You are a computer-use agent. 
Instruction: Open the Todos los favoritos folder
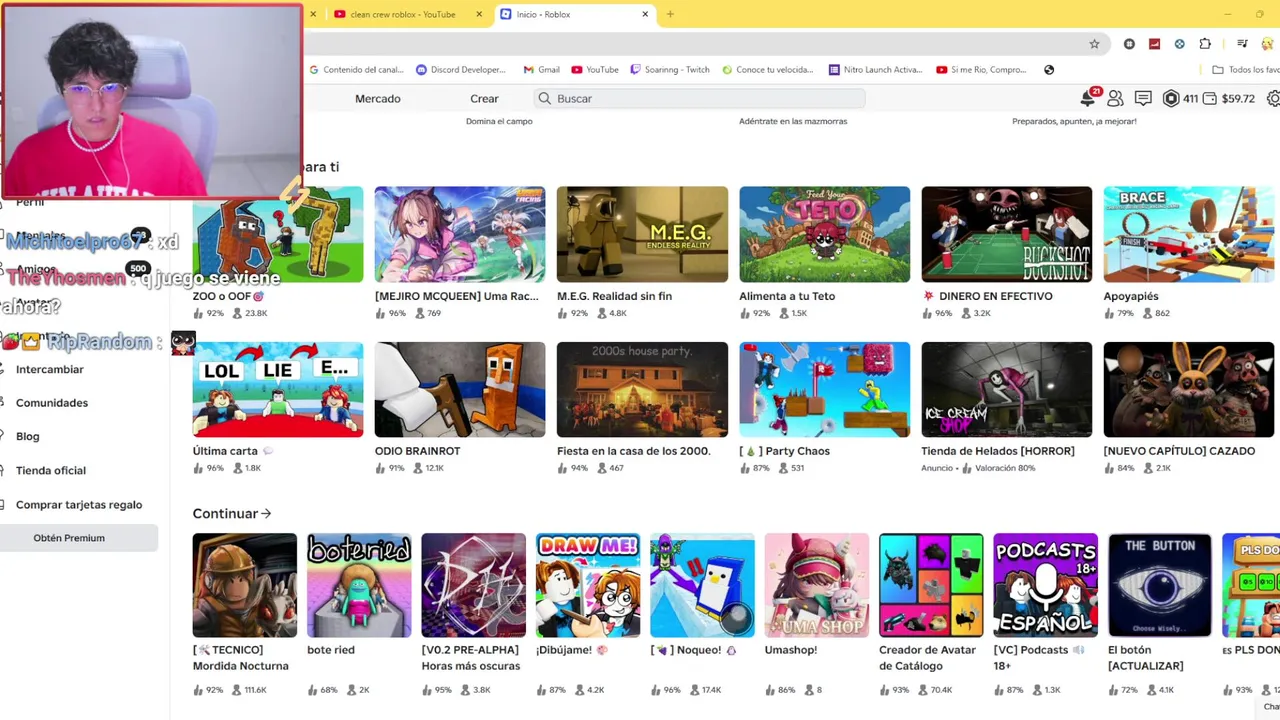point(1246,70)
